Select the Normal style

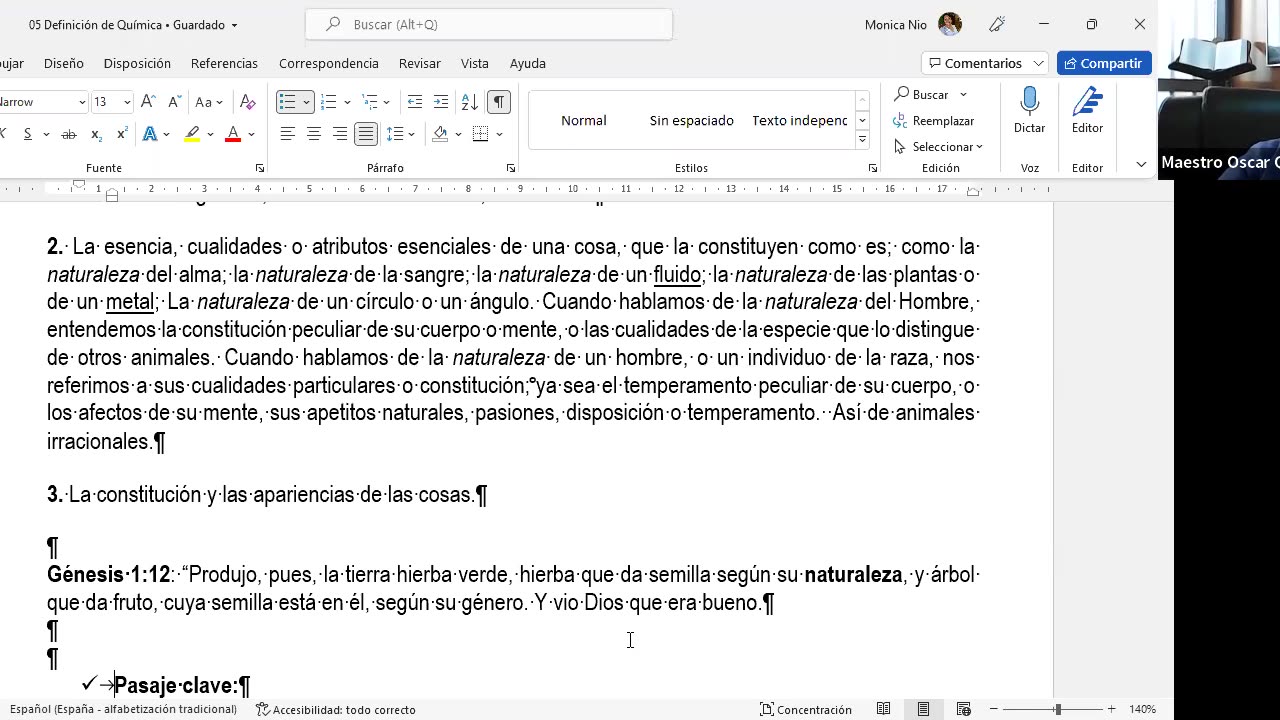584,120
